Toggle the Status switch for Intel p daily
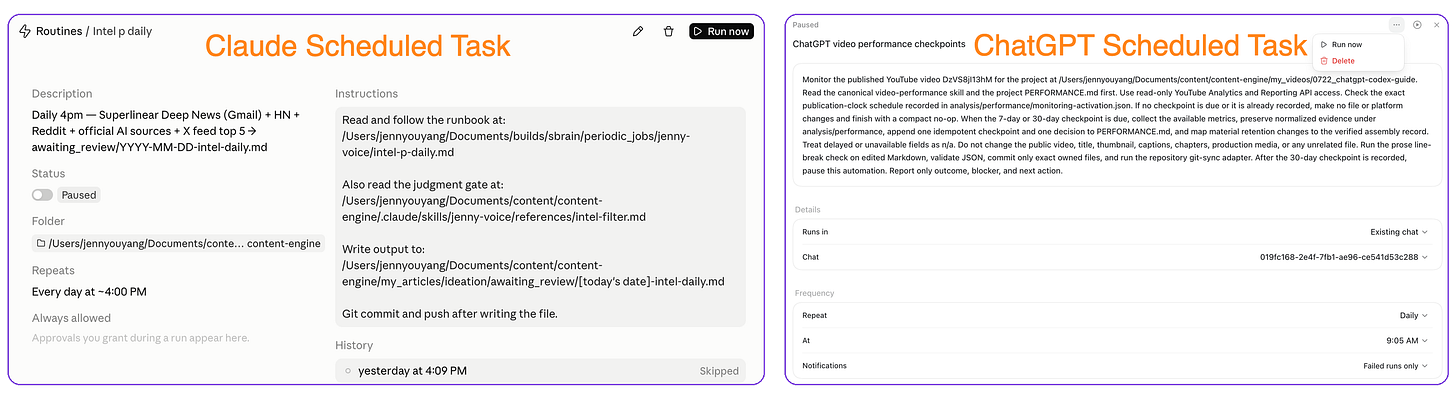This screenshot has width=1456, height=399. 42,195
